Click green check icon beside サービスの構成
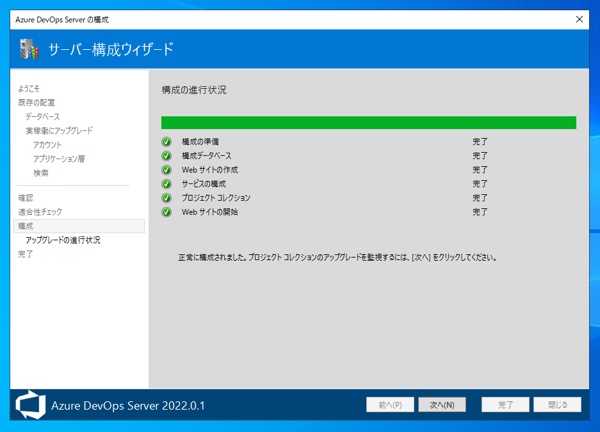Screen dimensions: 600x432 [166, 184]
